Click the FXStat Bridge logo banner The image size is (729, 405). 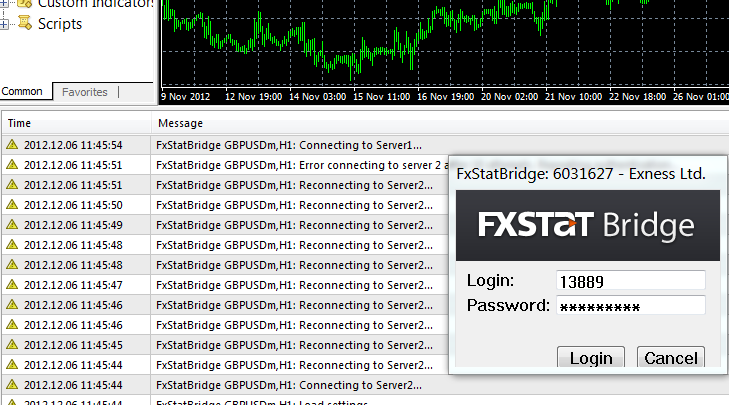point(587,224)
